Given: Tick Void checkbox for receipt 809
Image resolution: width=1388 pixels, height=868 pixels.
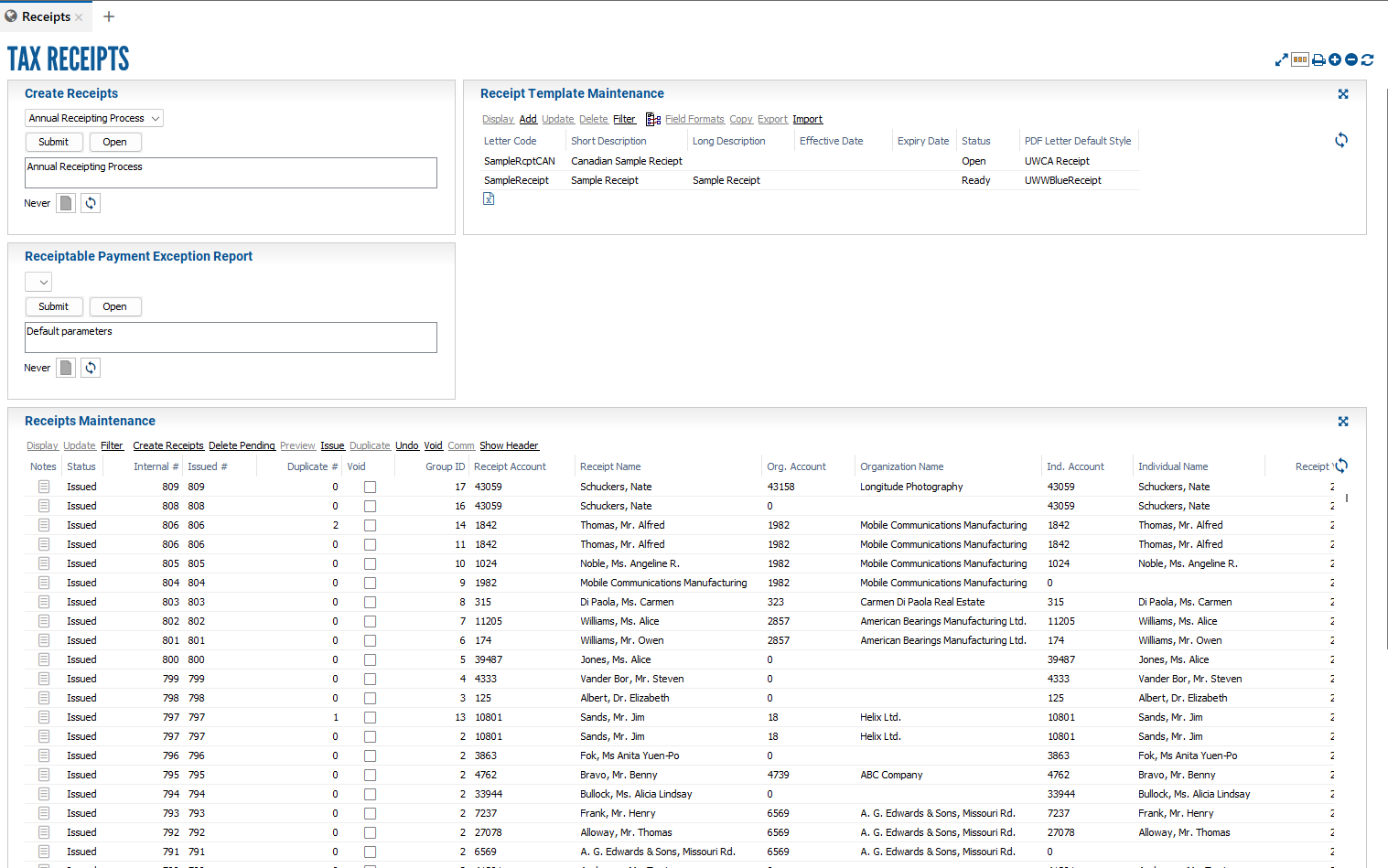Looking at the screenshot, I should pyautogui.click(x=370, y=488).
